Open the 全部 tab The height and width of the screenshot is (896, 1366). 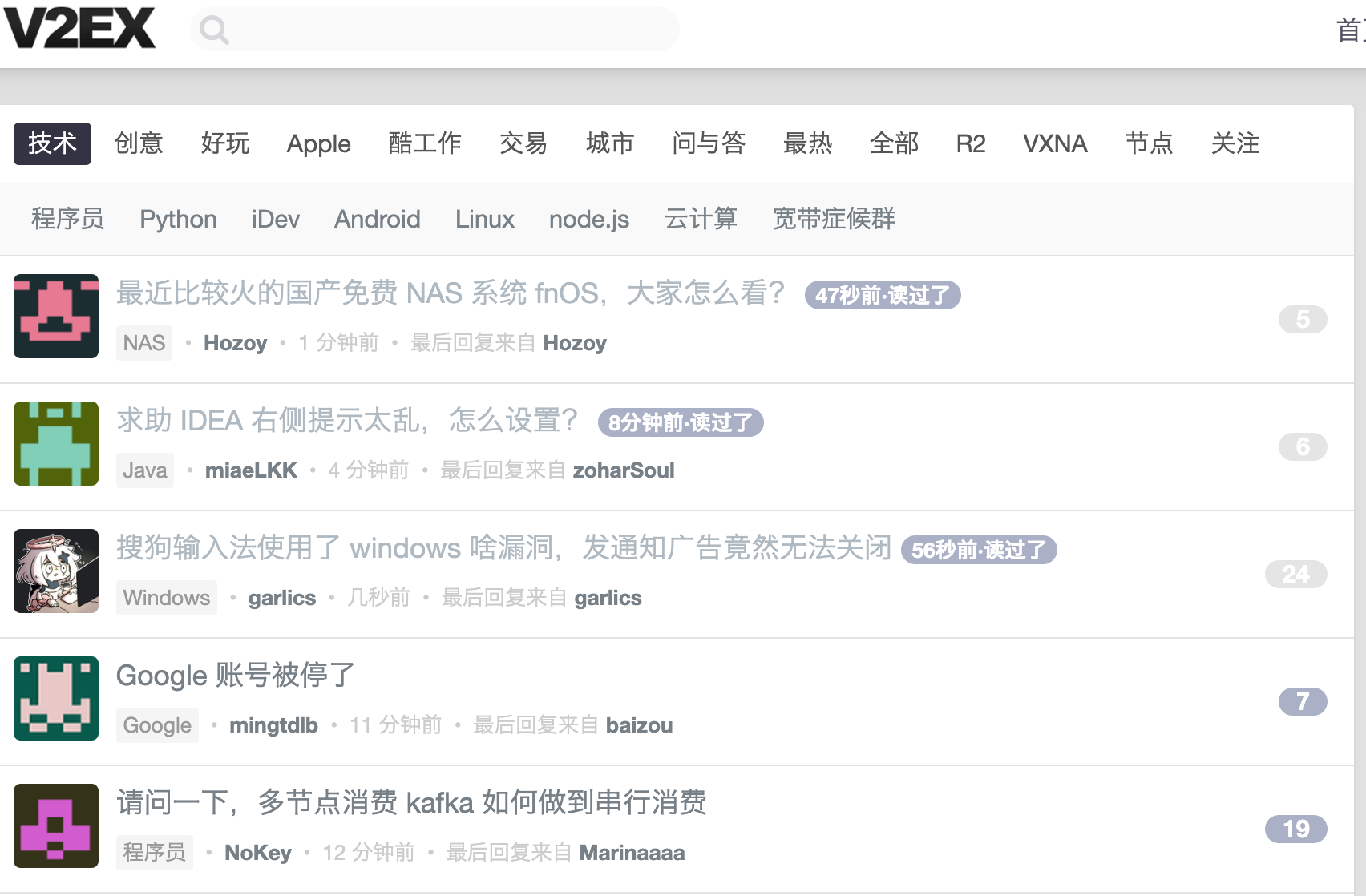894,143
